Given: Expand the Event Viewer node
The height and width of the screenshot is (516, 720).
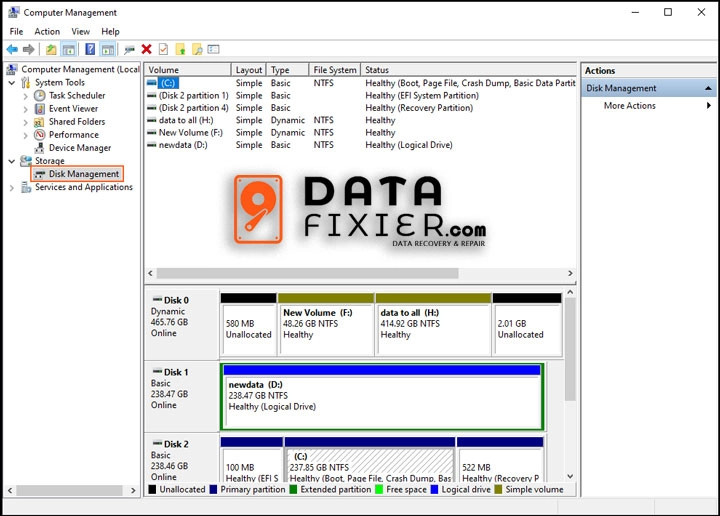Looking at the screenshot, I should point(26,109).
